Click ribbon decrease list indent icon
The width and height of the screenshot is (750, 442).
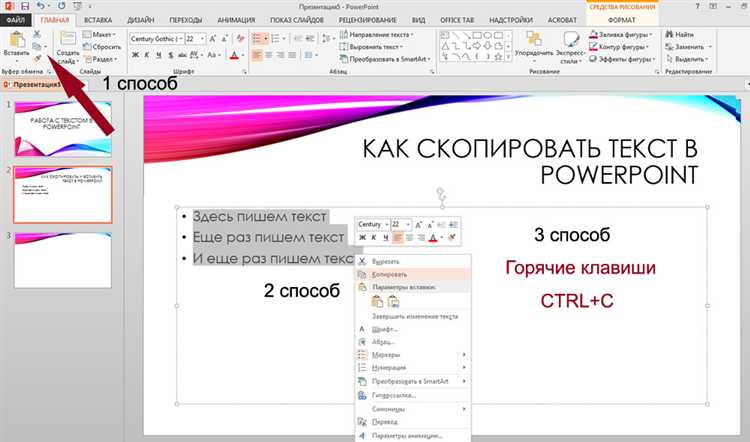click(x=298, y=39)
